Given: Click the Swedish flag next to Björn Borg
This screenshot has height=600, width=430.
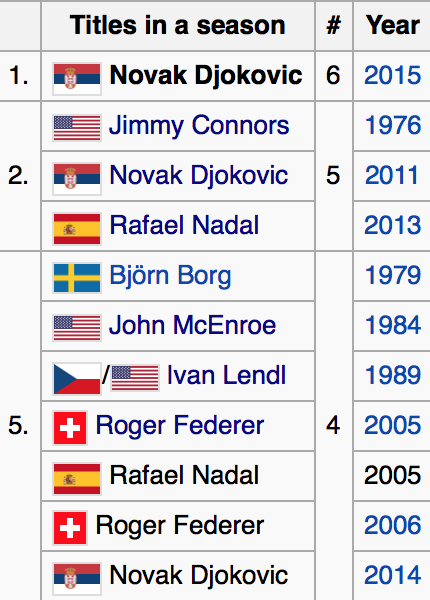Looking at the screenshot, I should pos(77,278).
